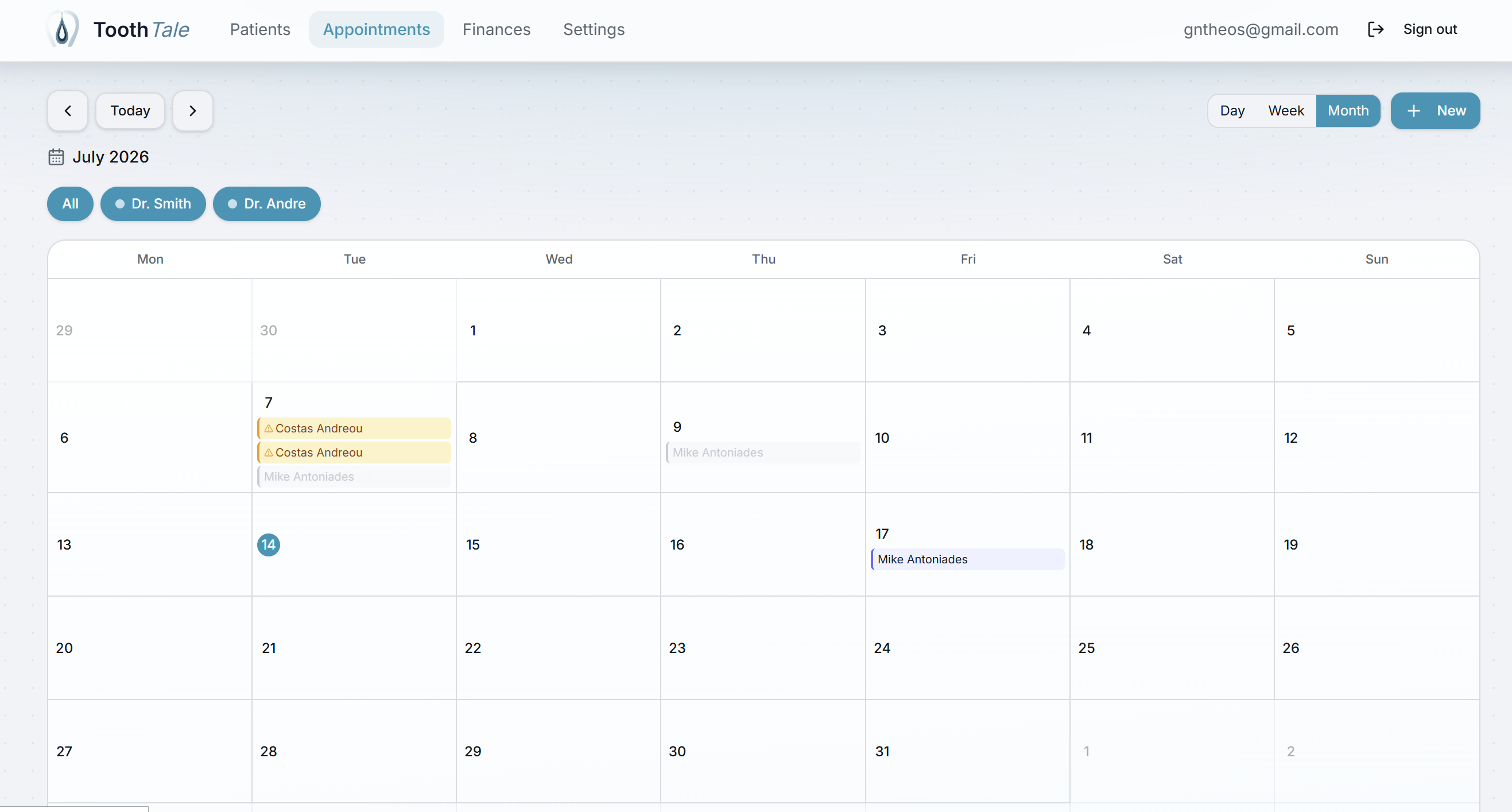This screenshot has width=1512, height=812.
Task: Go to the previous month arrow
Action: 68,110
